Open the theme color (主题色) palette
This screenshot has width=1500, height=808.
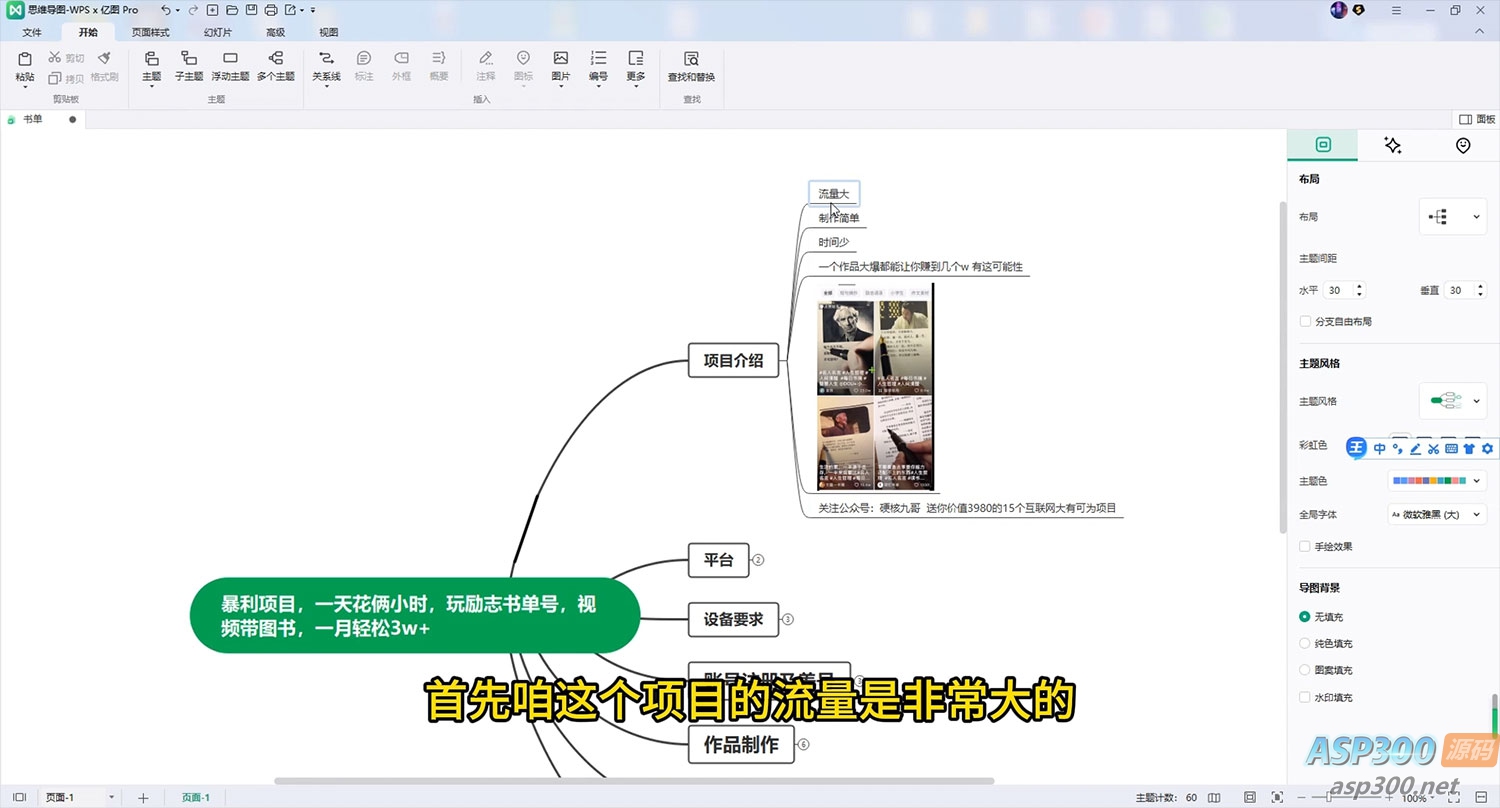(x=1436, y=481)
